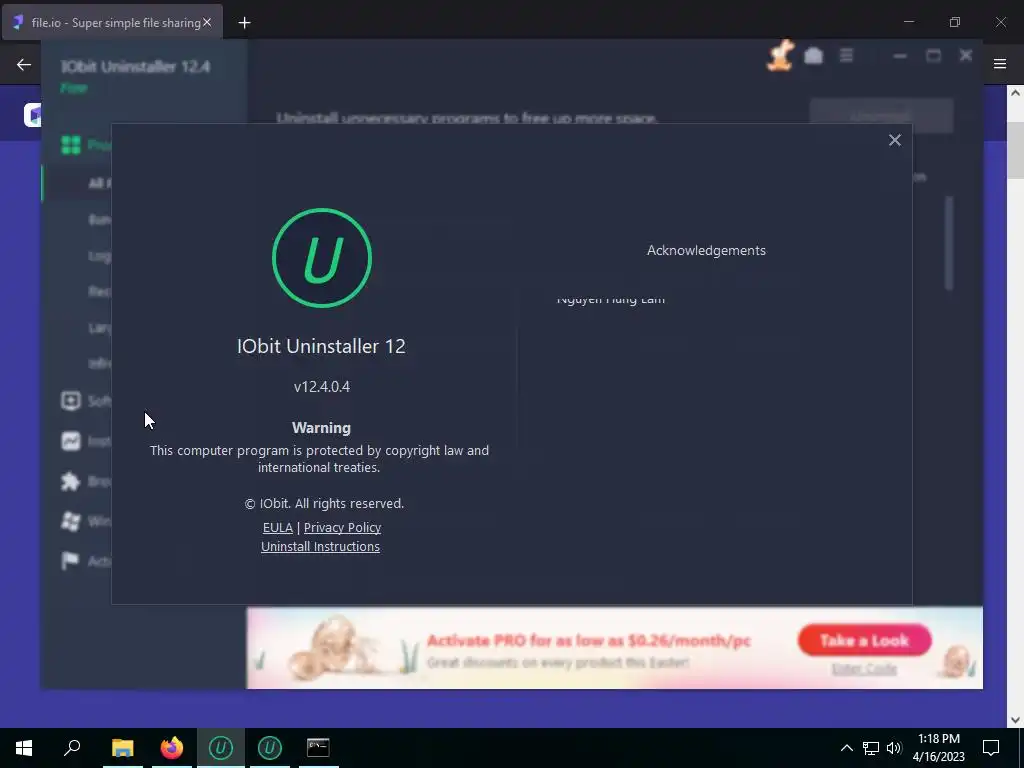Open the rabbit promo icon in IObit title bar
Image resolution: width=1024 pixels, height=768 pixels.
tap(780, 56)
